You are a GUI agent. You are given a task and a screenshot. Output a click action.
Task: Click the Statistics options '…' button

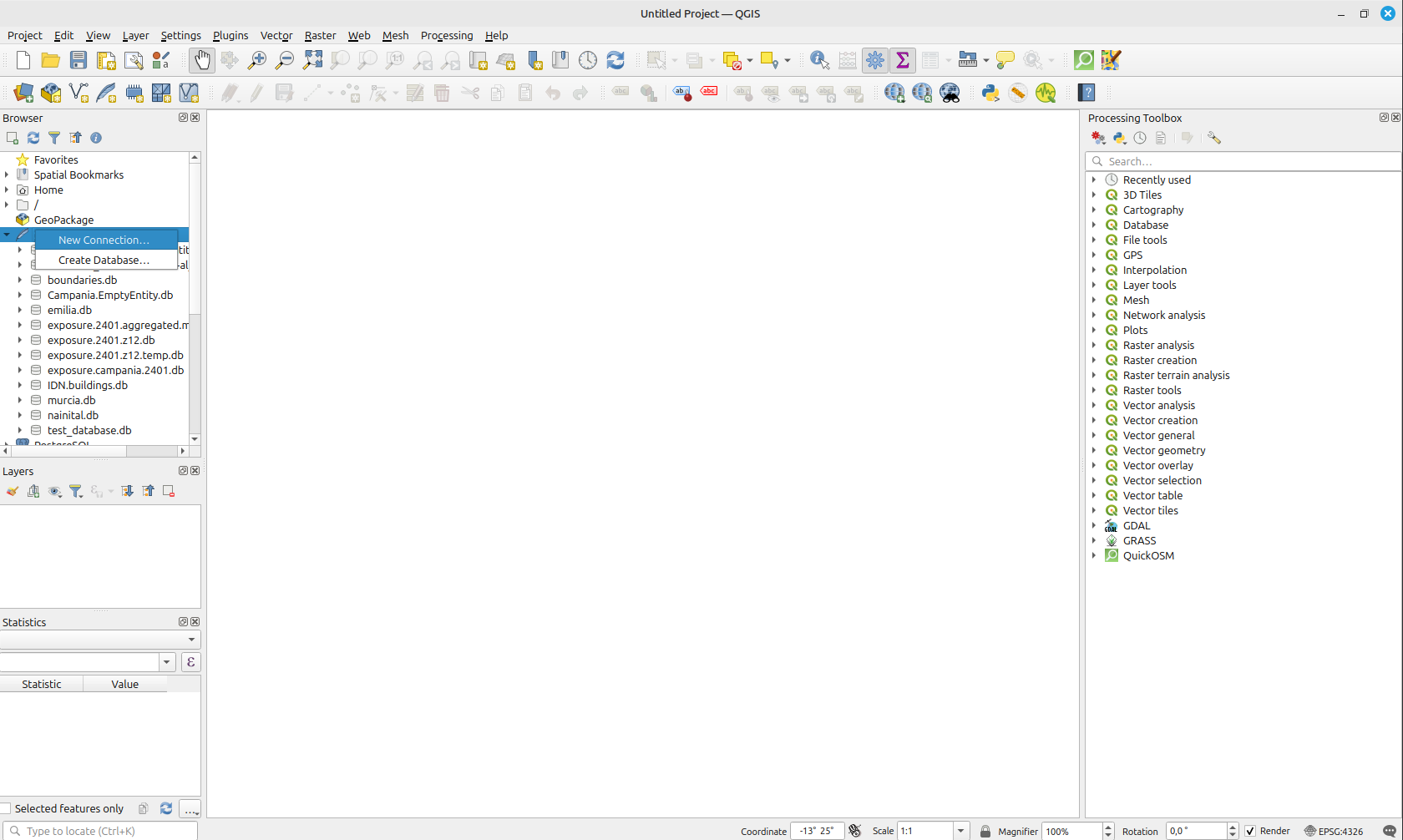(x=190, y=809)
